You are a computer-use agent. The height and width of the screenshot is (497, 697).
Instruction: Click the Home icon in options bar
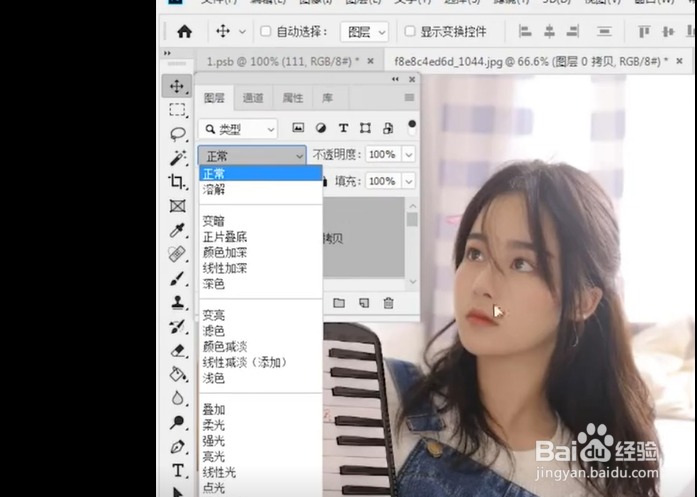184,32
